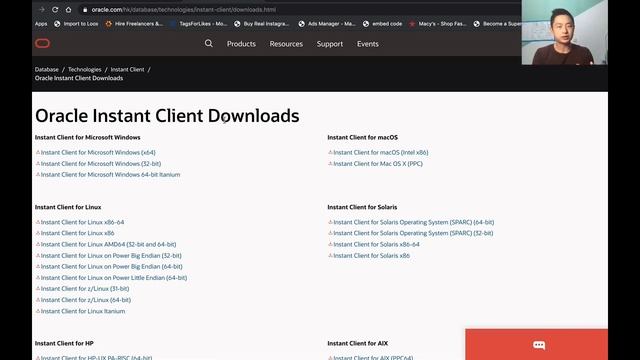Click the Instant Client for AIX heading
This screenshot has width=640, height=360.
tap(358, 343)
